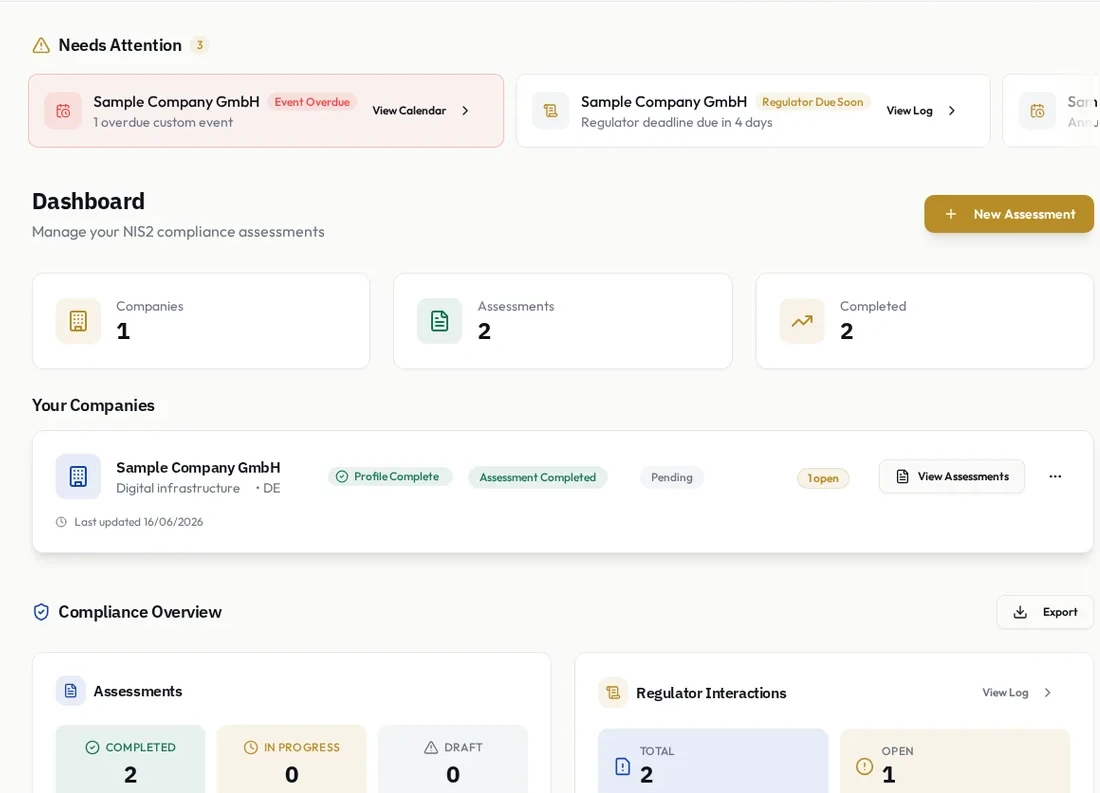The height and width of the screenshot is (793, 1100).
Task: Click 'Manage your NIS2 compliance assessments' subtitle
Action: (178, 232)
